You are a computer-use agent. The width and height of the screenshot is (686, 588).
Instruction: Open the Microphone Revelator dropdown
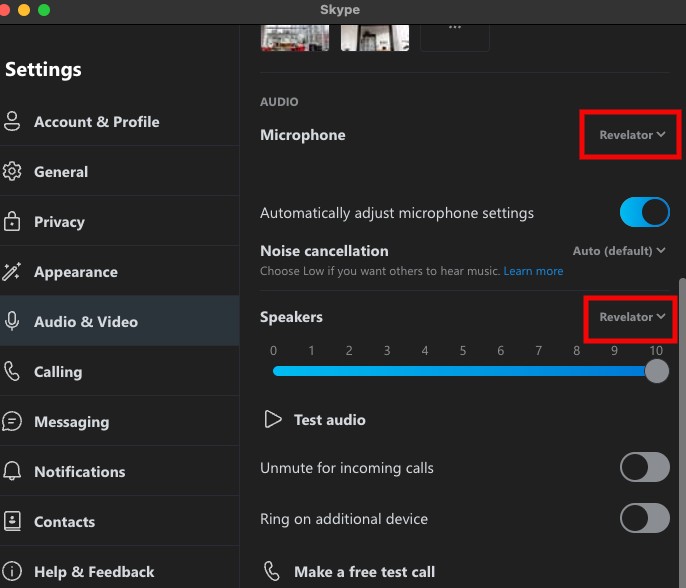632,135
